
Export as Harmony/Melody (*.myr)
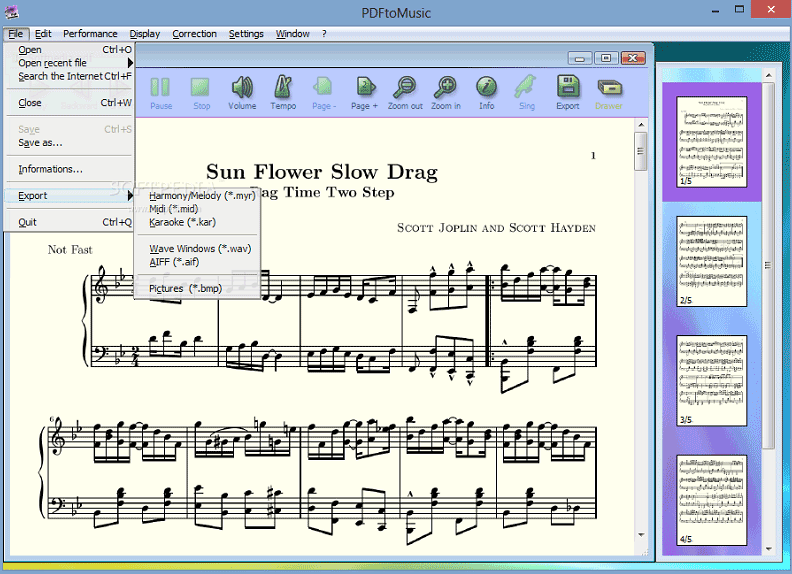pos(197,196)
